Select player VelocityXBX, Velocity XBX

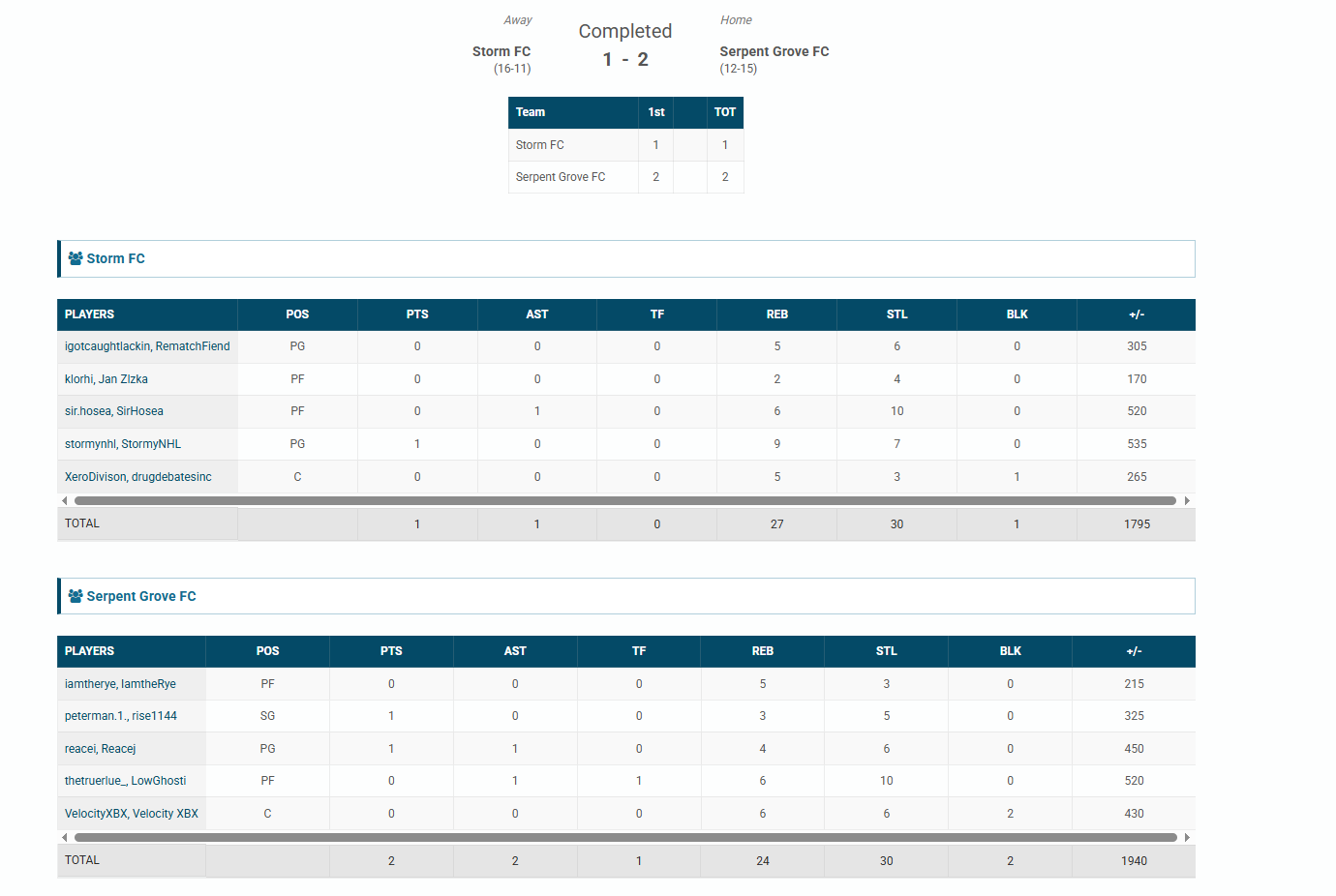click(x=132, y=814)
